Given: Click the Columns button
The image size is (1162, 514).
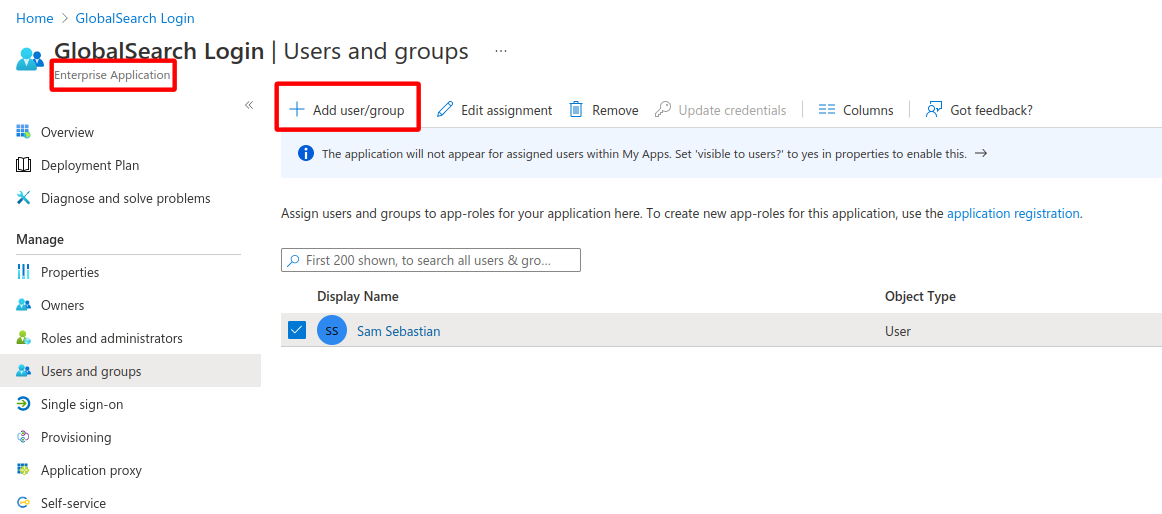Looking at the screenshot, I should point(856,110).
